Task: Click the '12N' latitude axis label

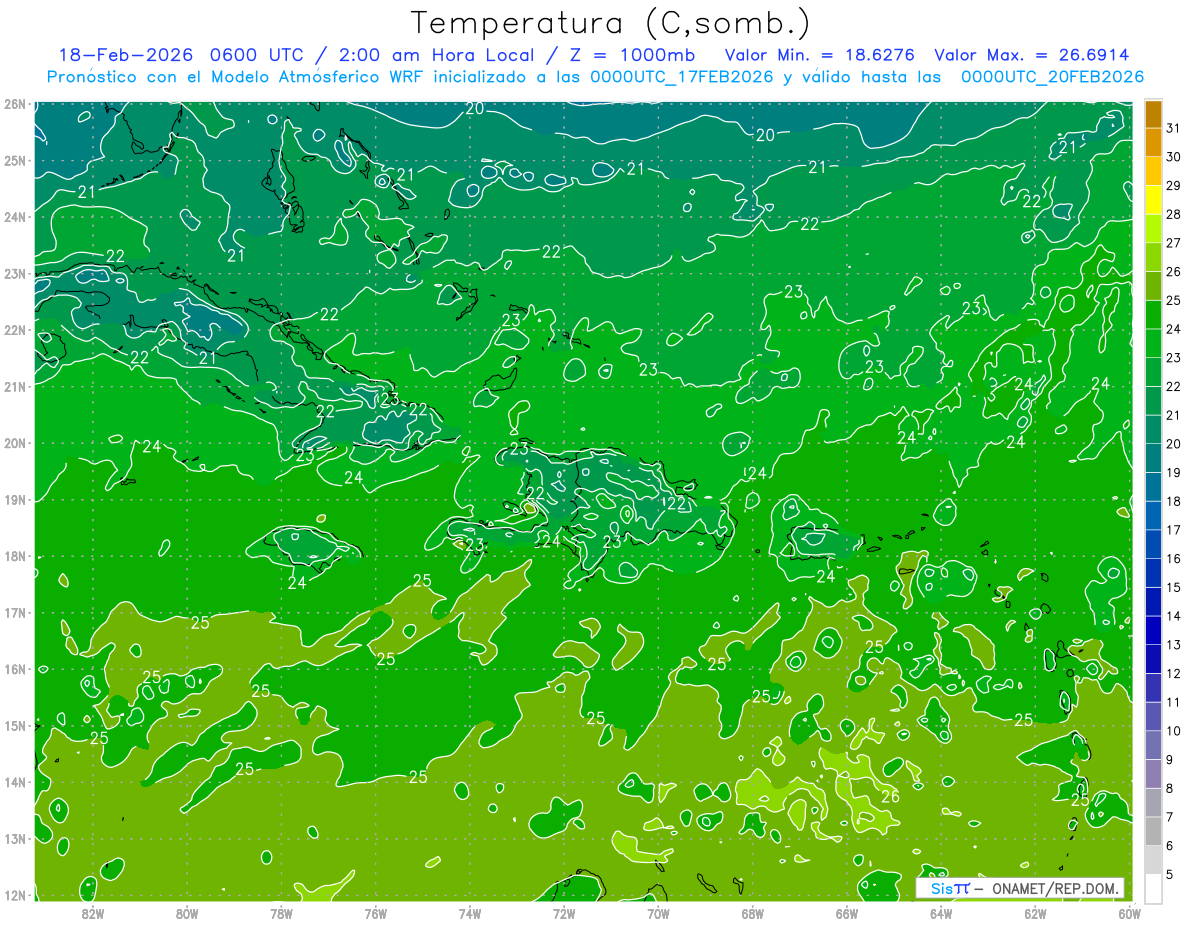Action: (15, 895)
